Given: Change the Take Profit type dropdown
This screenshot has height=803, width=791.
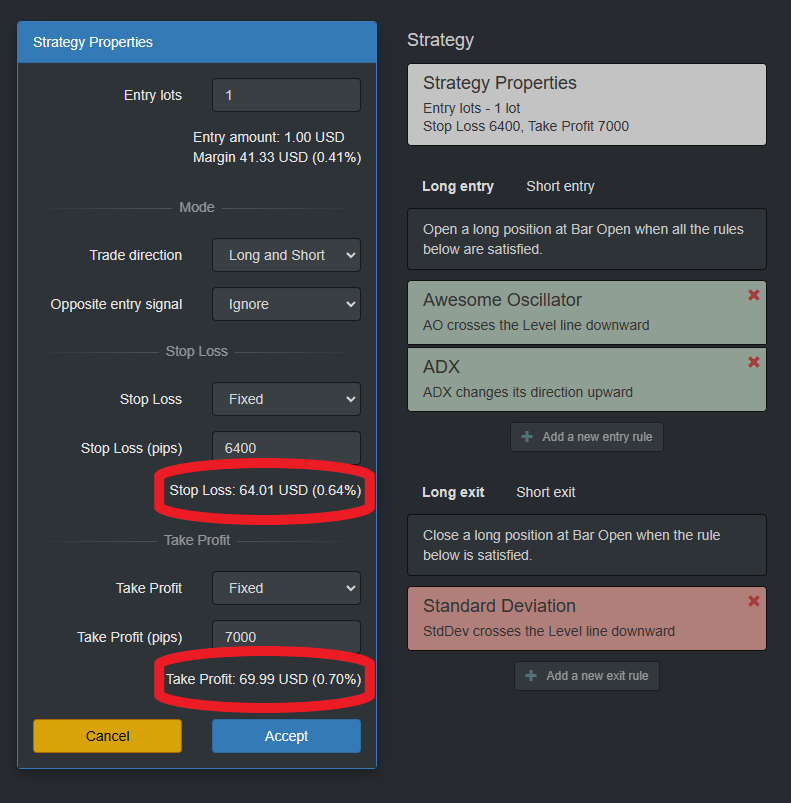Looking at the screenshot, I should click(x=286, y=588).
